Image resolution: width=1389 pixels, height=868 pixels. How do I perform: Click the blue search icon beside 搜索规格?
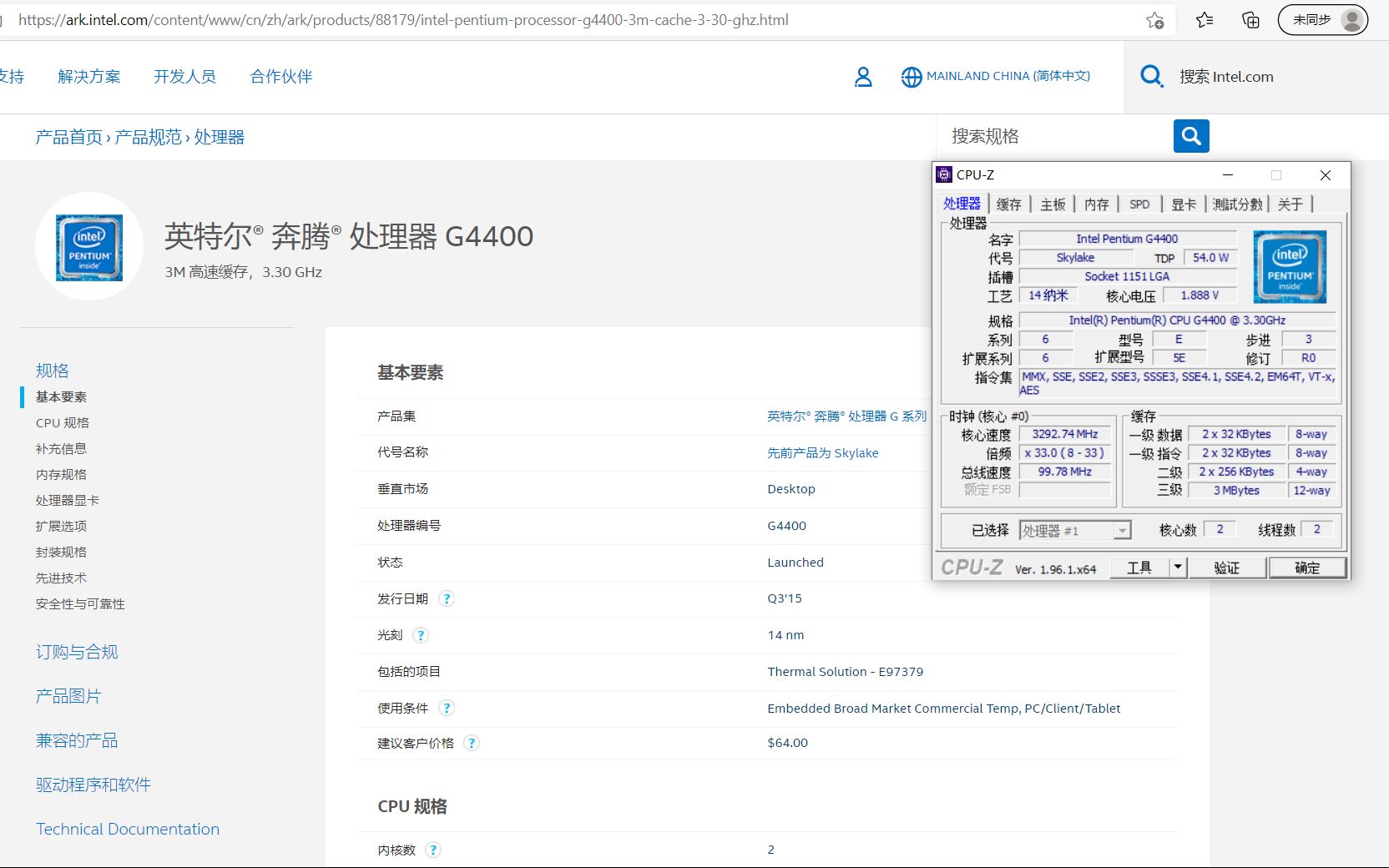(x=1190, y=136)
